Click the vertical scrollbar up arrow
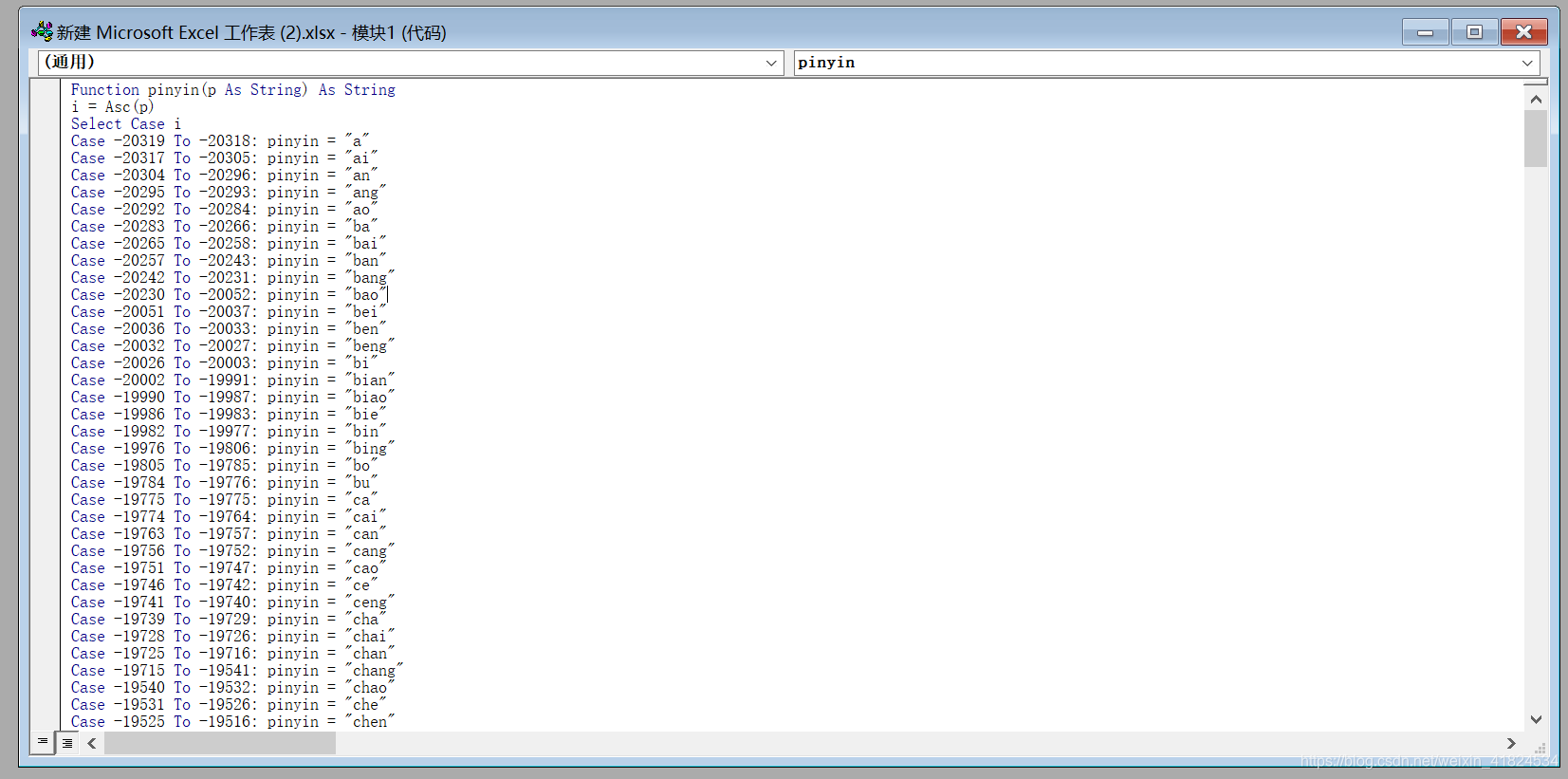The height and width of the screenshot is (779, 1568). (x=1536, y=99)
